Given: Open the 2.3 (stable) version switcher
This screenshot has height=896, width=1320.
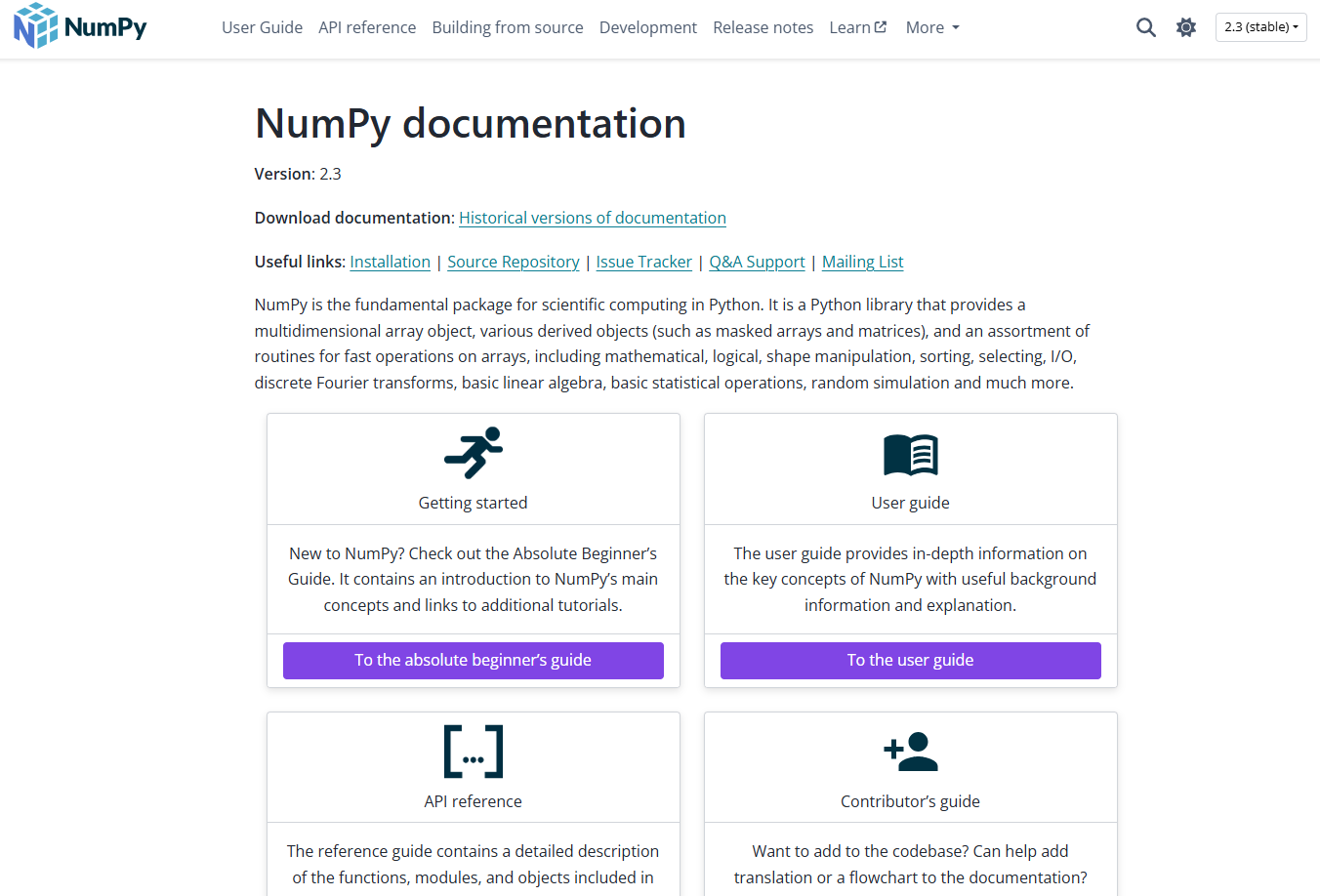Looking at the screenshot, I should pyautogui.click(x=1261, y=27).
